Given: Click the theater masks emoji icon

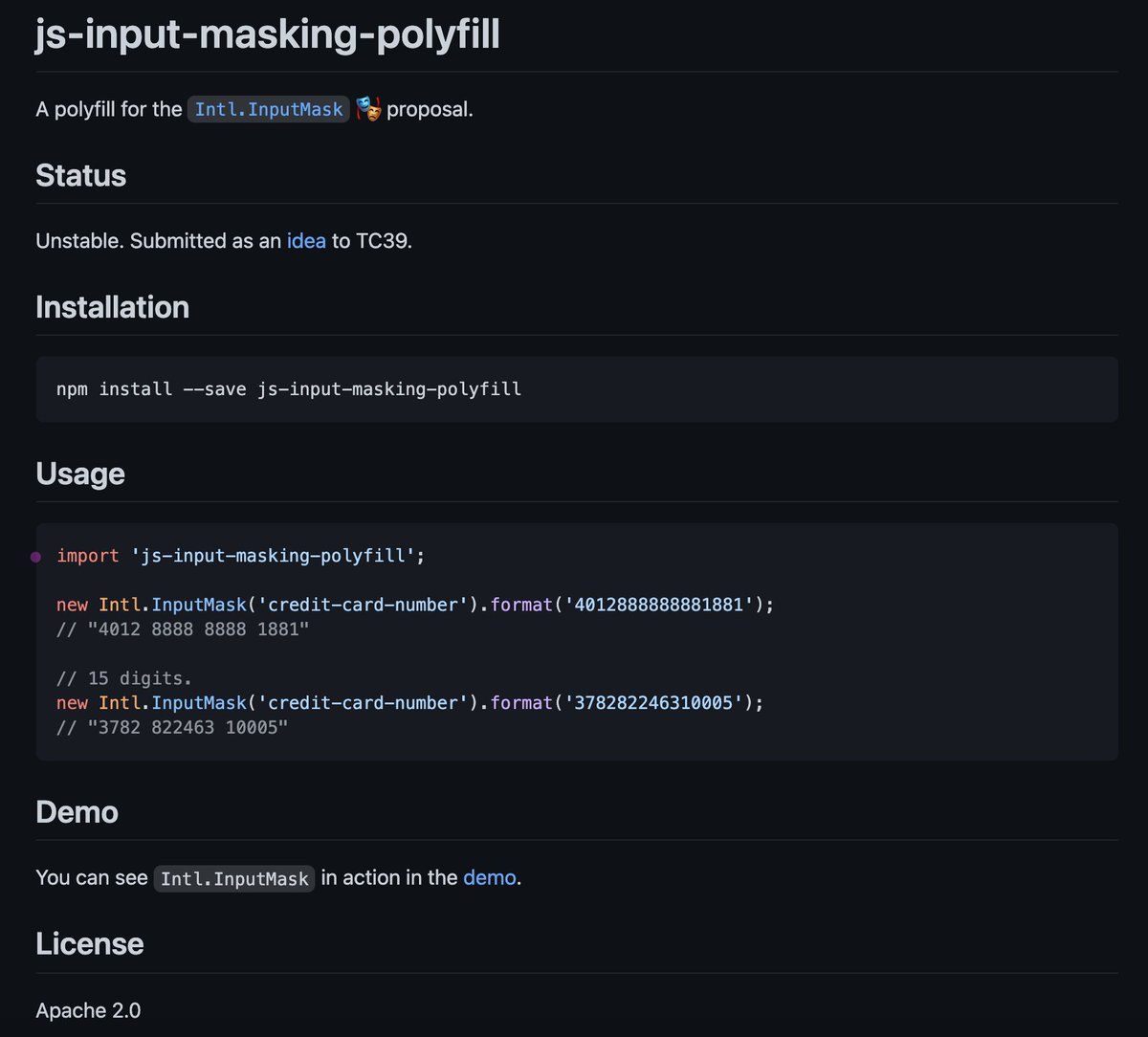Looking at the screenshot, I should pos(368,109).
